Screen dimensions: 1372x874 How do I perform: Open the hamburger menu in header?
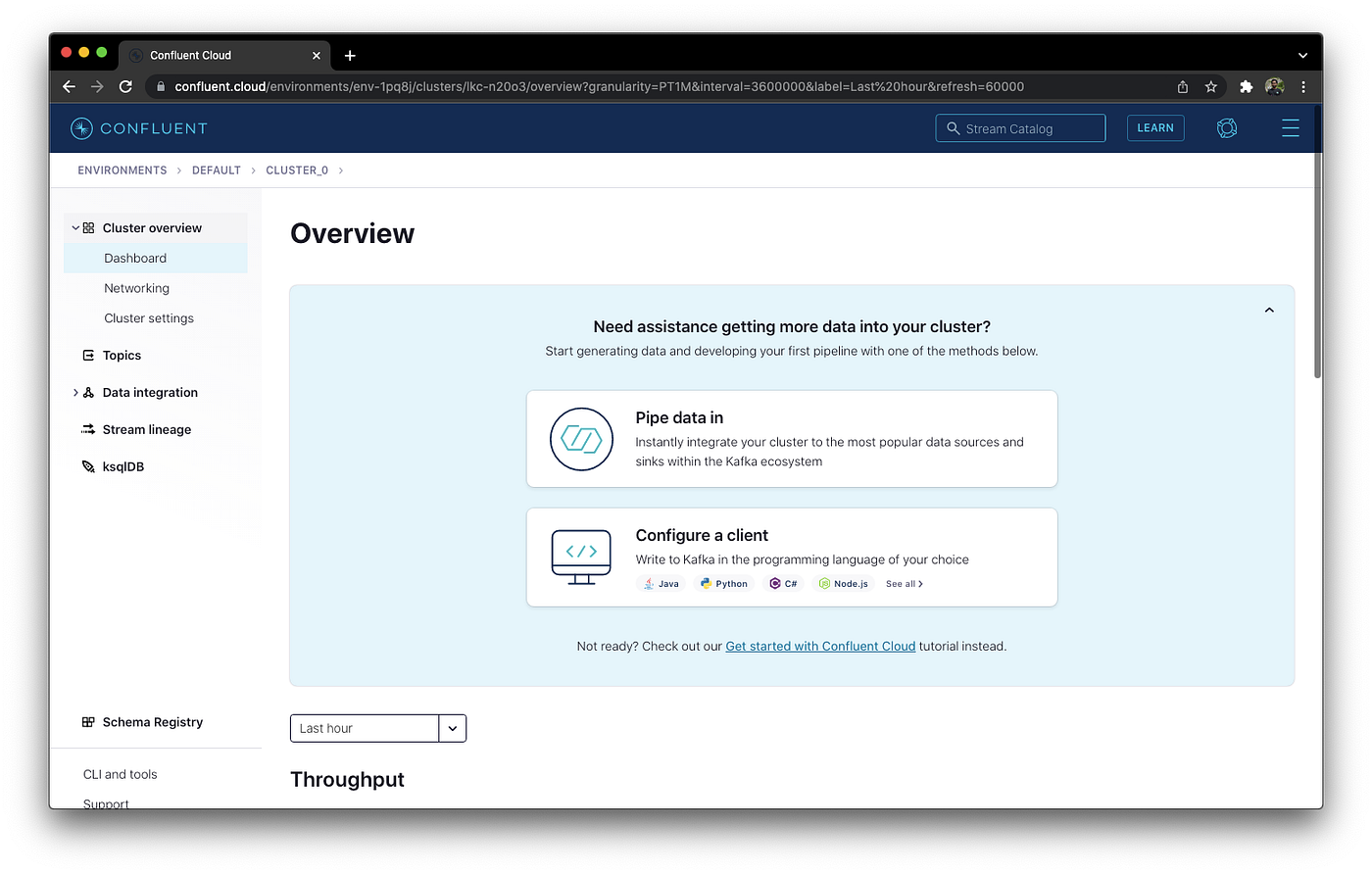(x=1291, y=128)
